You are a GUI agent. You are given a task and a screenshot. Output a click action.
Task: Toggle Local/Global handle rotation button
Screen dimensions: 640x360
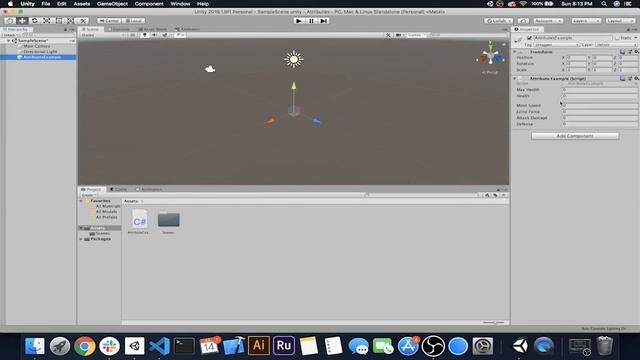point(133,20)
